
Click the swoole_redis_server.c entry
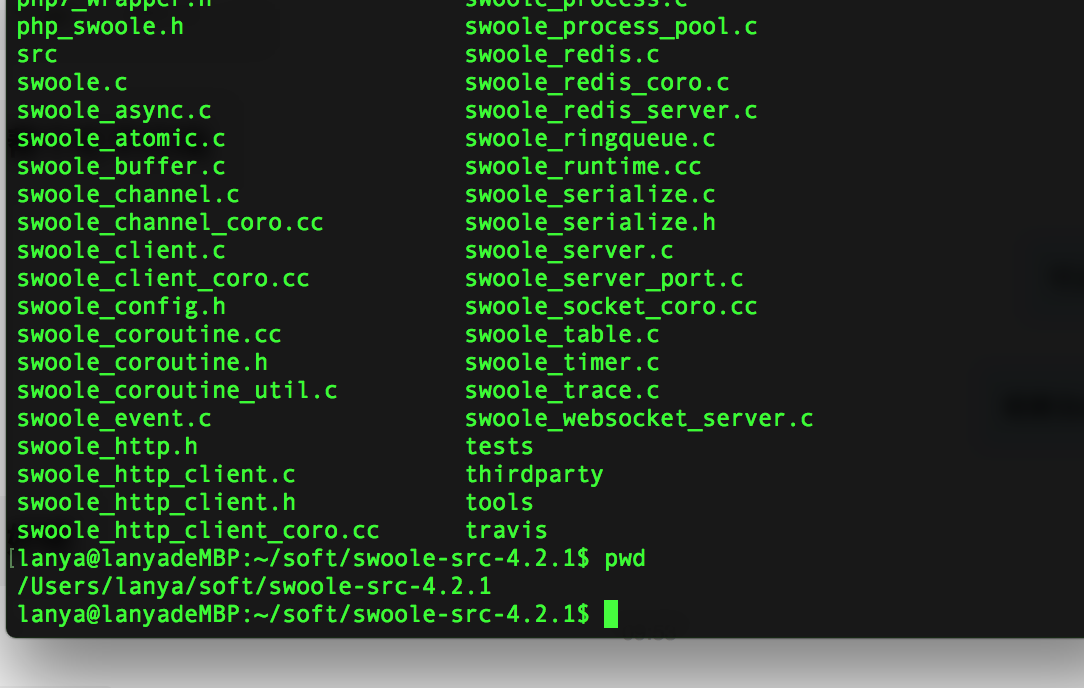pos(611,111)
